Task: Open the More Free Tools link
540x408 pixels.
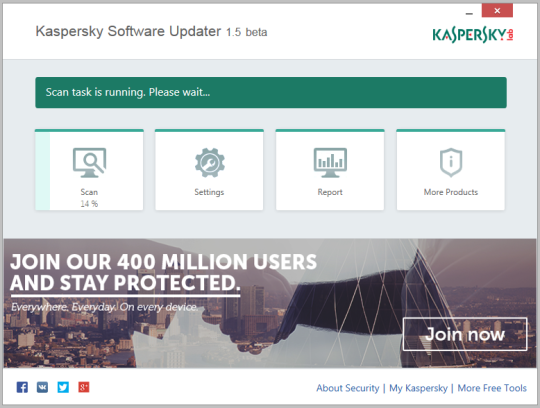Action: coord(492,388)
